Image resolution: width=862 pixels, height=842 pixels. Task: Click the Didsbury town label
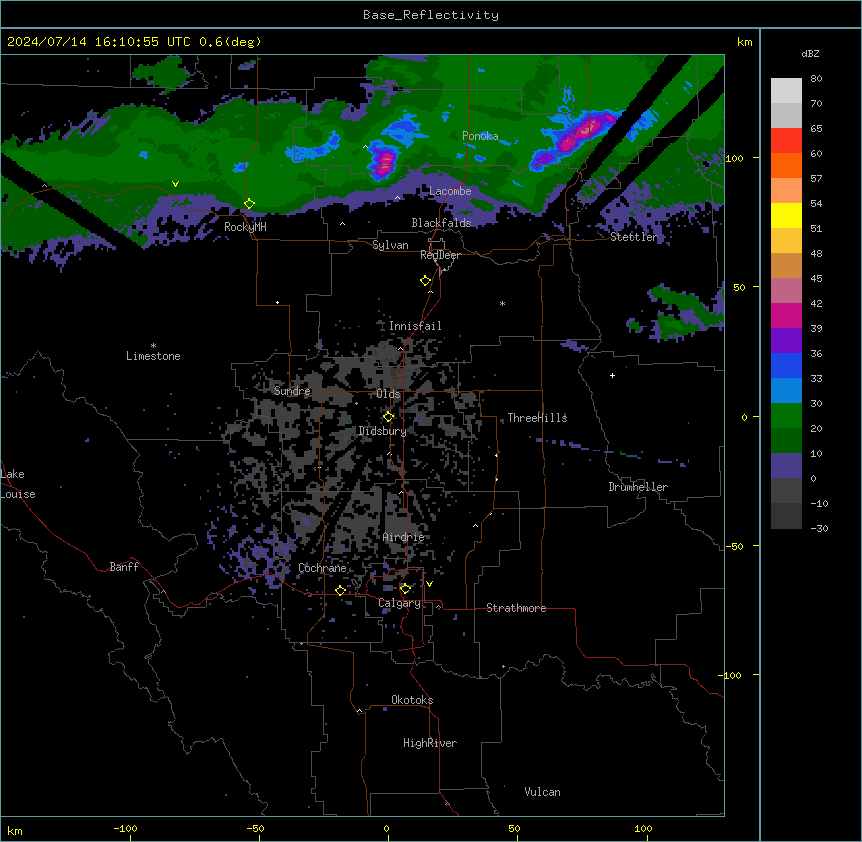[383, 431]
